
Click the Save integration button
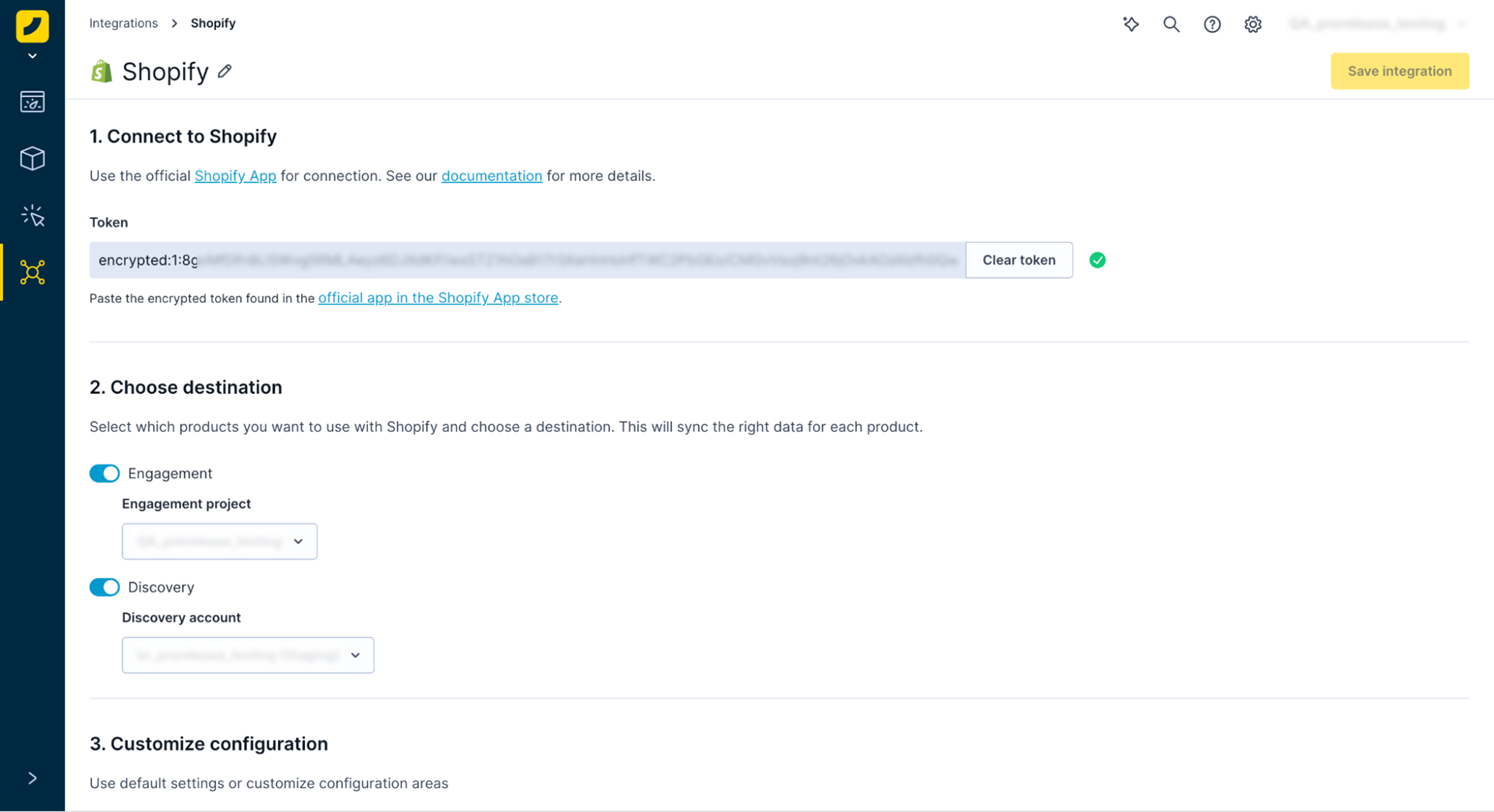(1399, 71)
